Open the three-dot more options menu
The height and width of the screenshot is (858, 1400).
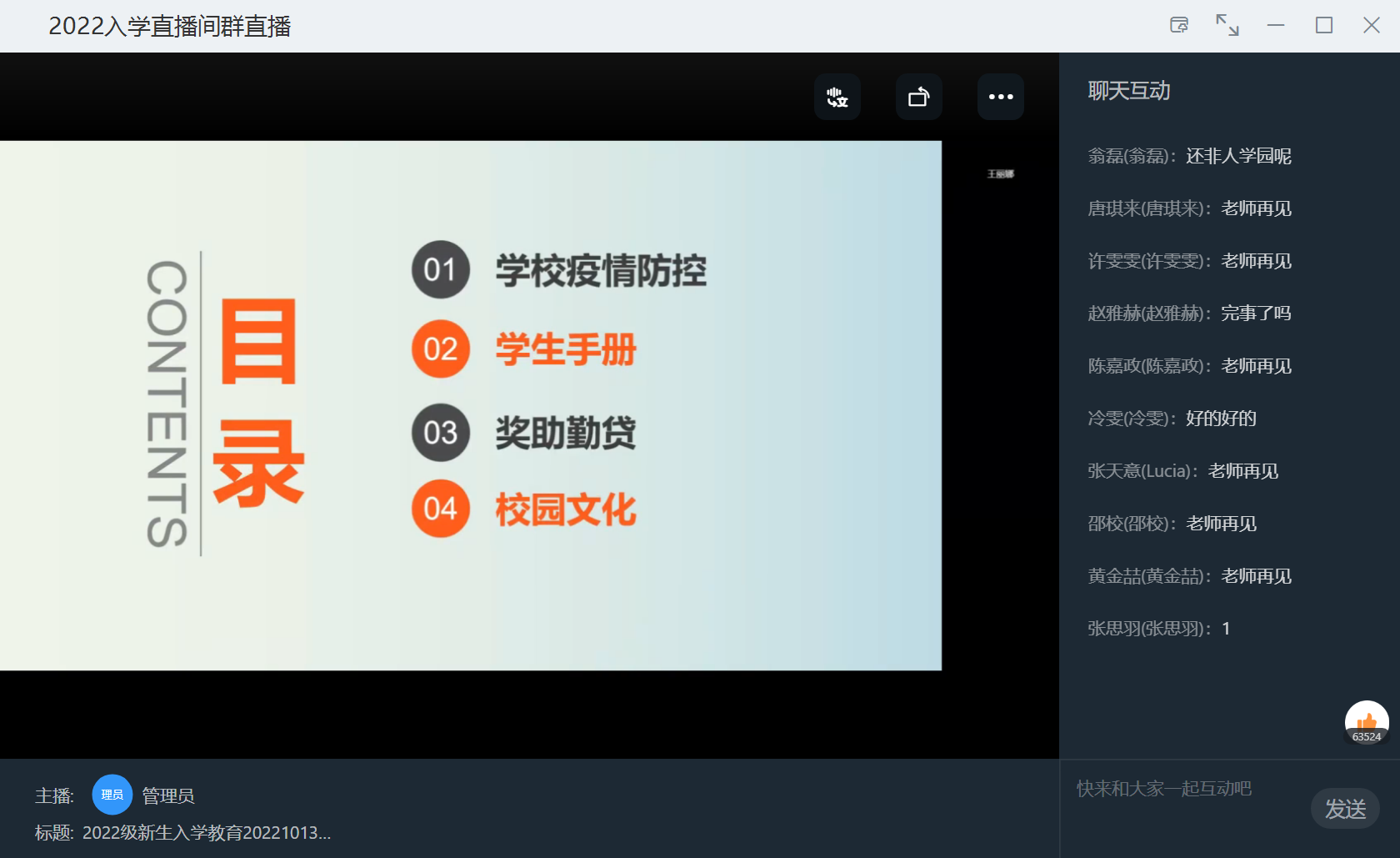[x=1000, y=97]
